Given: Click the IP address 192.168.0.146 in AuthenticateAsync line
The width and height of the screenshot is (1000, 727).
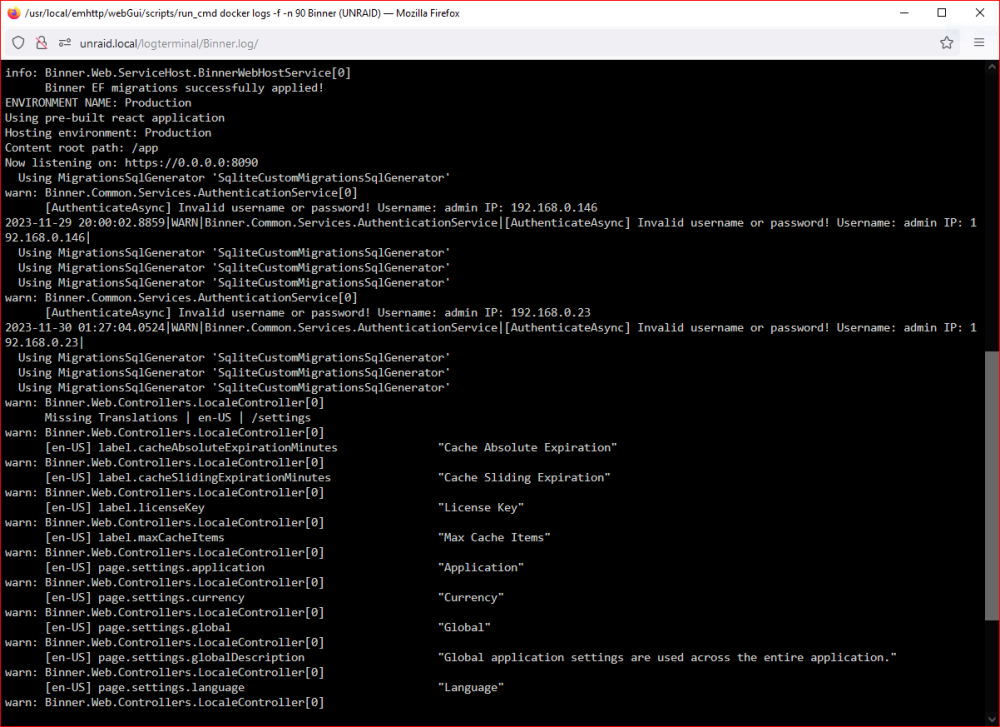Looking at the screenshot, I should pyautogui.click(x=554, y=208).
